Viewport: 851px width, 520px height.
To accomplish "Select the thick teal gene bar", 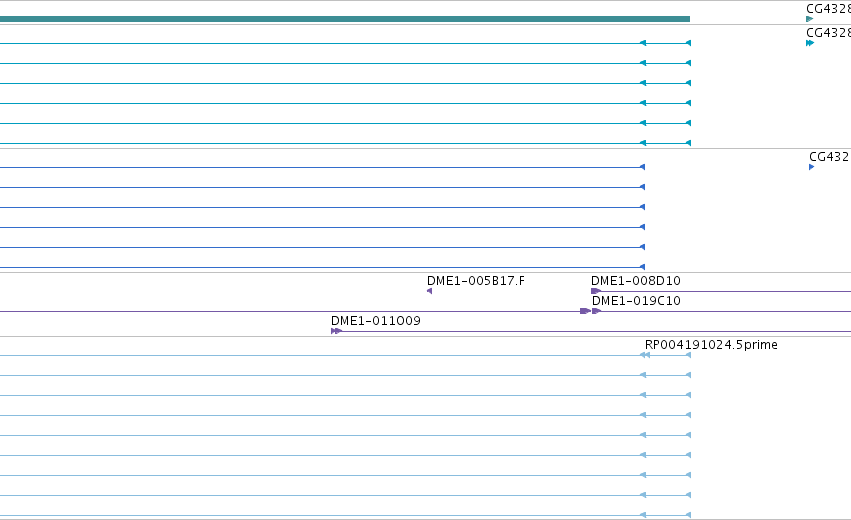I will coord(345,19).
